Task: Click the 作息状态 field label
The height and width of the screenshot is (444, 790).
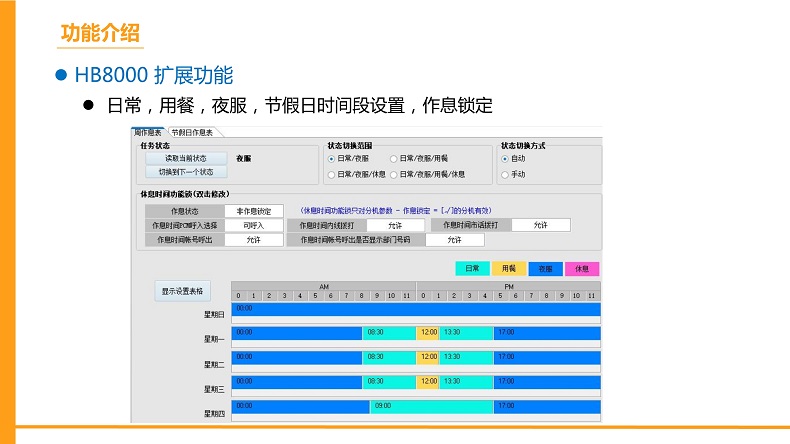Action: (184, 211)
